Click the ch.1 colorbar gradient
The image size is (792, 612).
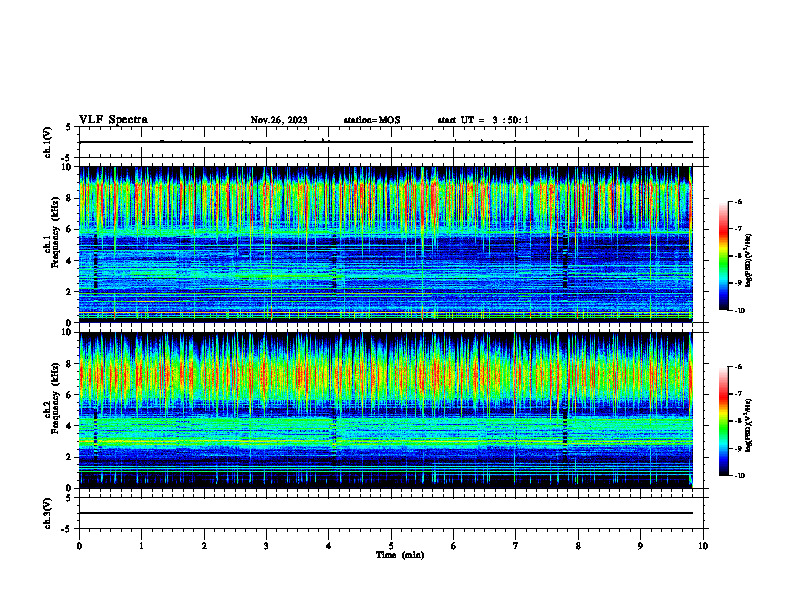[x=723, y=256]
